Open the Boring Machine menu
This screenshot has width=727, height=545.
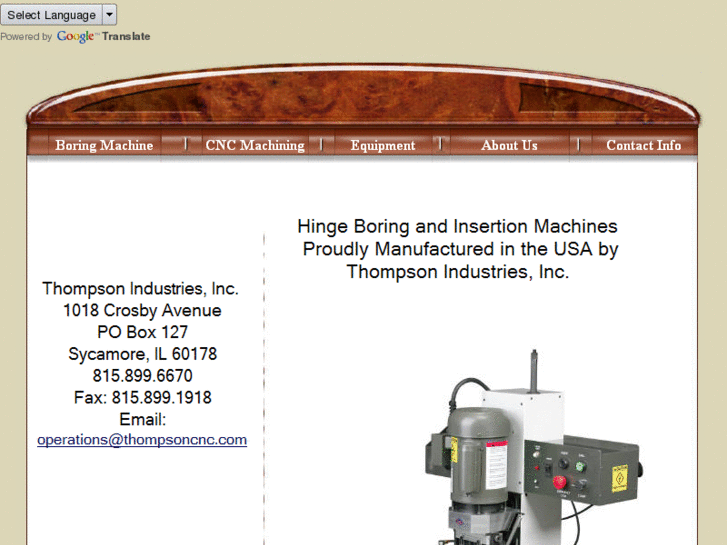[104, 145]
